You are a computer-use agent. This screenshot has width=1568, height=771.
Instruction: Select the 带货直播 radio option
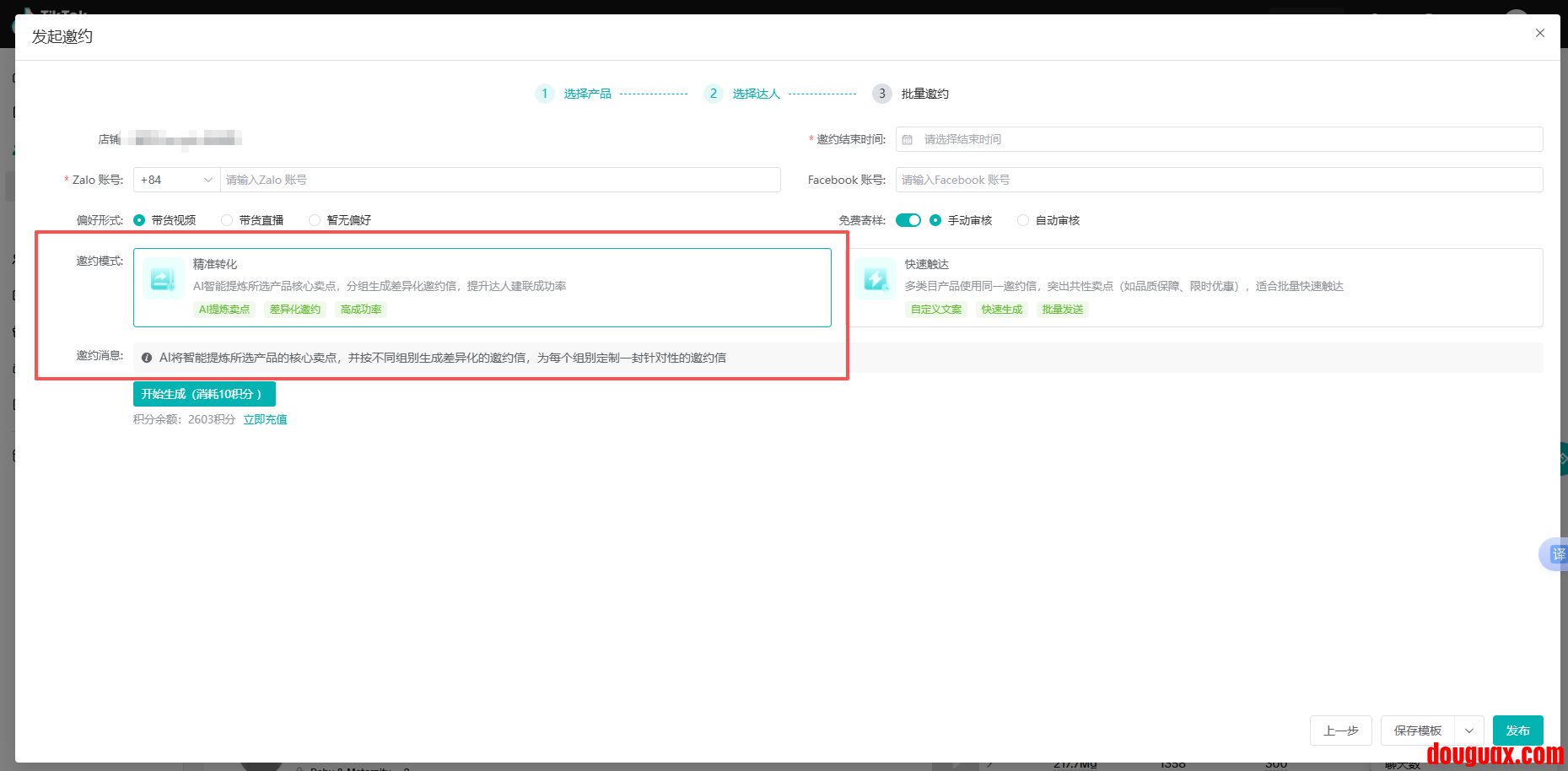[227, 220]
